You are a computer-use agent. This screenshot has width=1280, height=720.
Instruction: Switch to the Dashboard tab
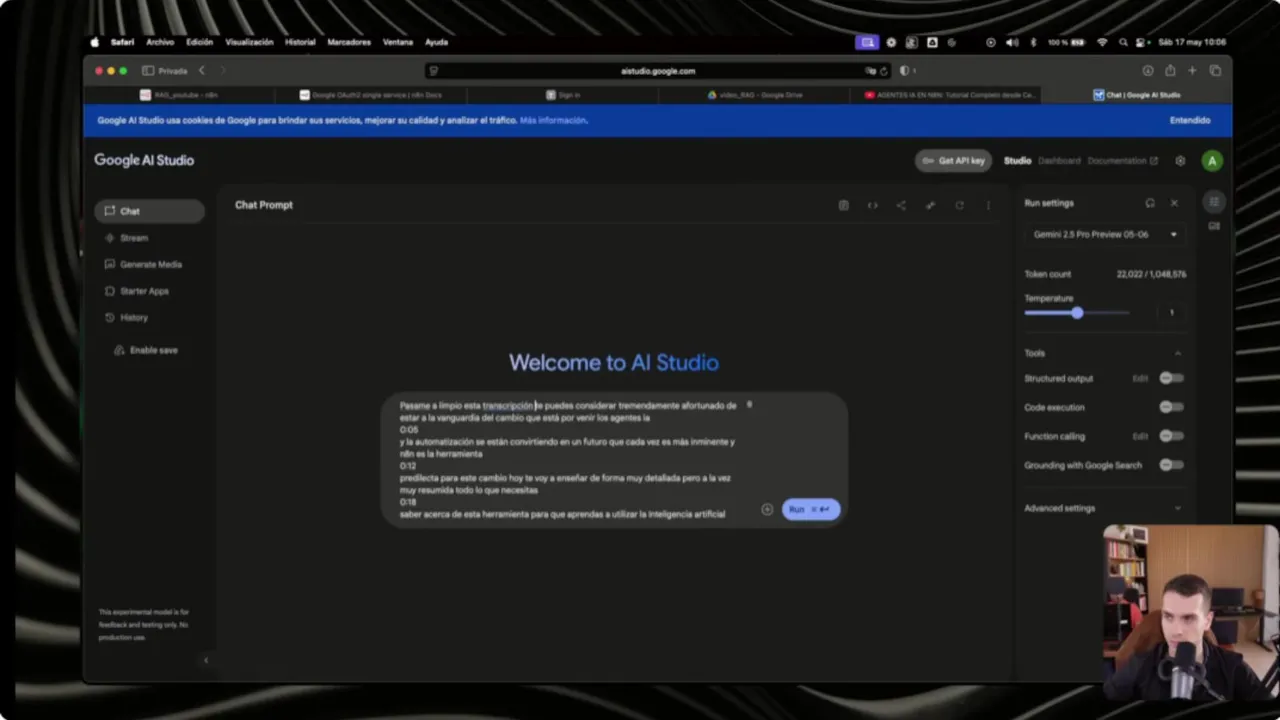coord(1059,161)
